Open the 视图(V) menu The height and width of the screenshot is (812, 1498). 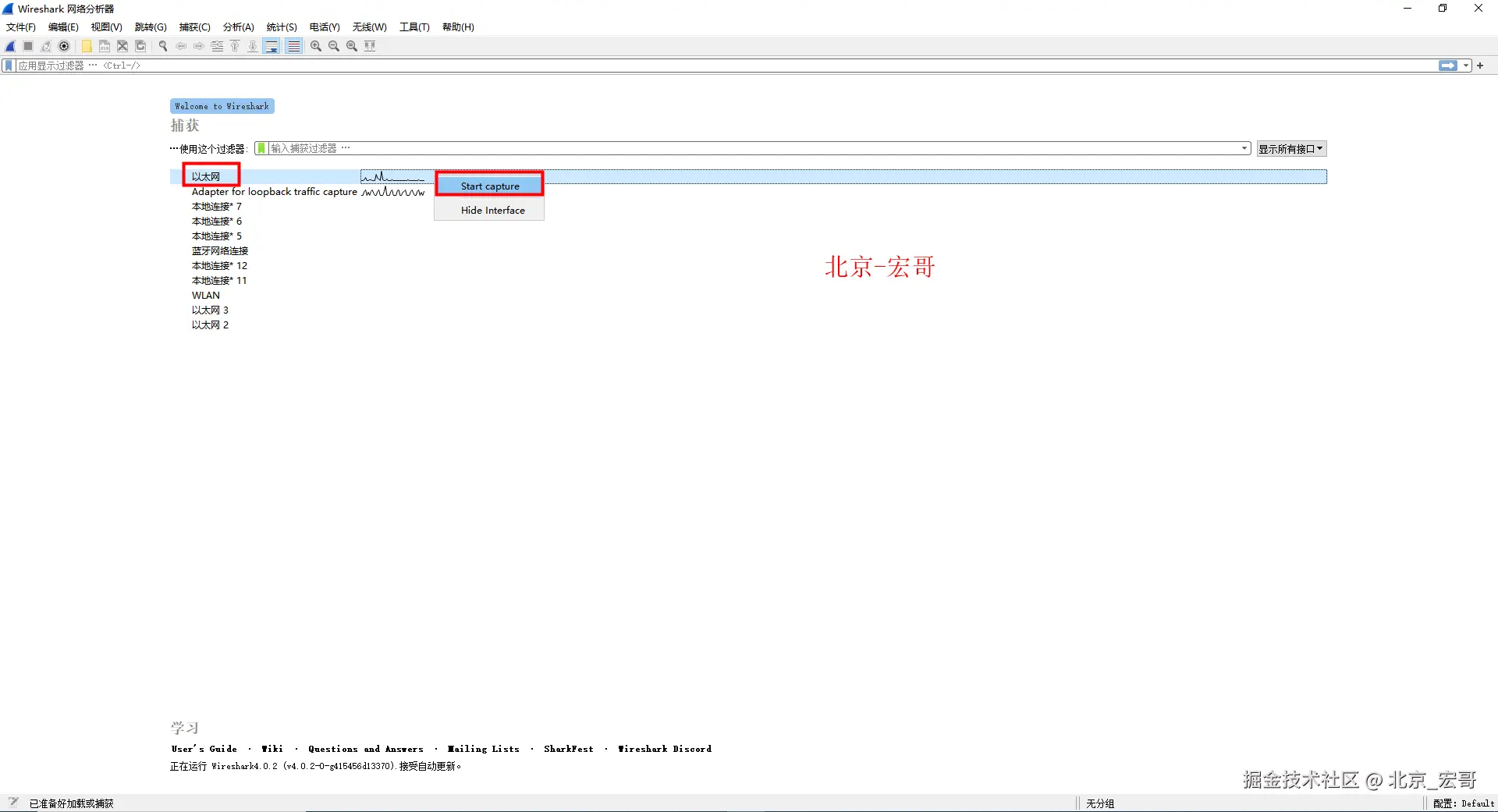pos(106,27)
